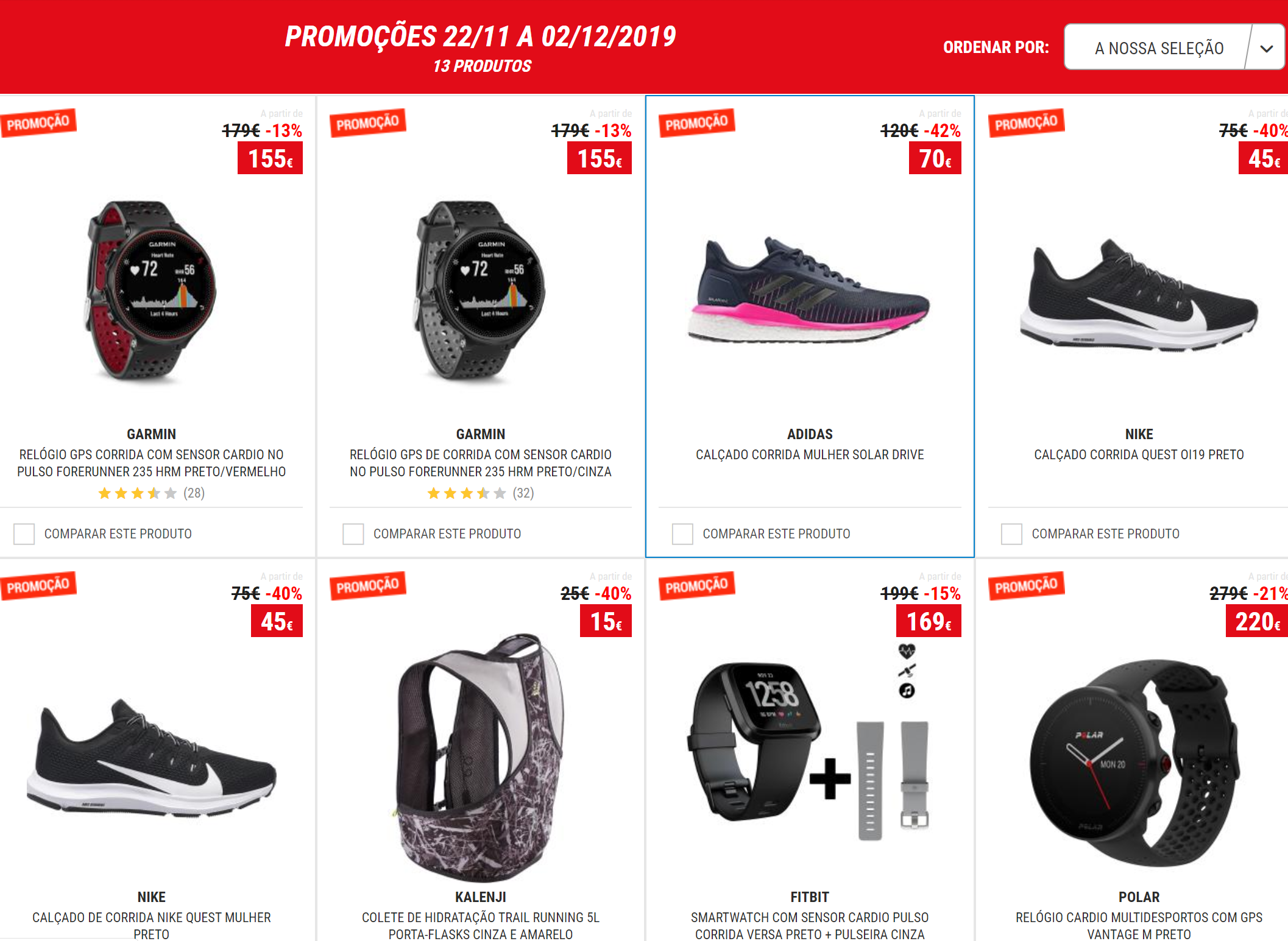Click the GPS satellite icon on Fitbit product
Viewport: 1288px width, 941px height.
pyautogui.click(x=907, y=671)
